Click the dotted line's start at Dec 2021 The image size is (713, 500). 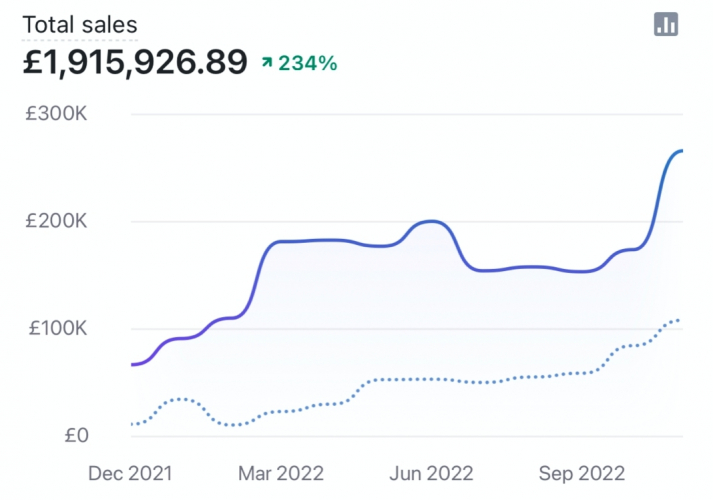tap(134, 424)
